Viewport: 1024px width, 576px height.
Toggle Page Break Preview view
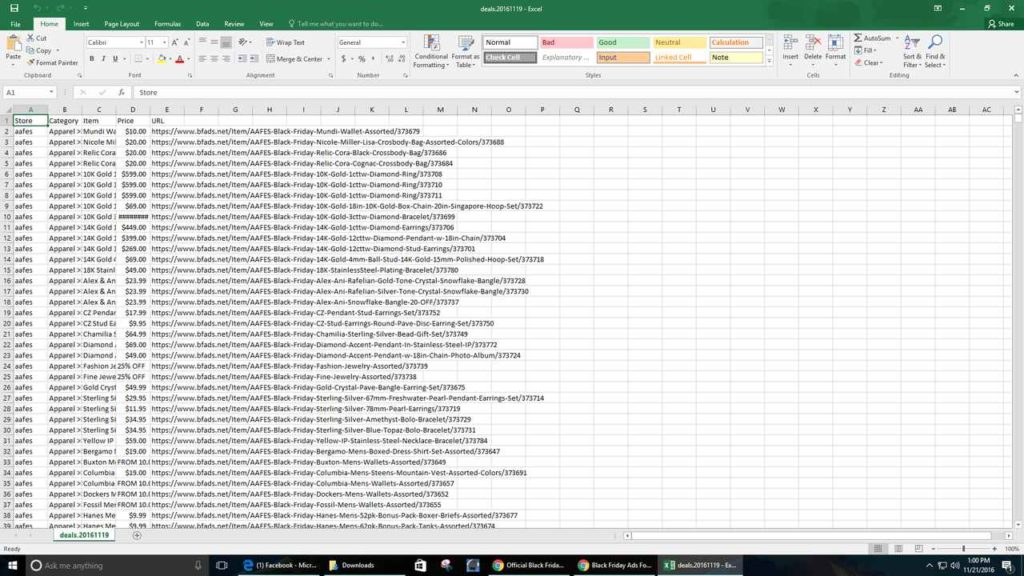tap(918, 549)
